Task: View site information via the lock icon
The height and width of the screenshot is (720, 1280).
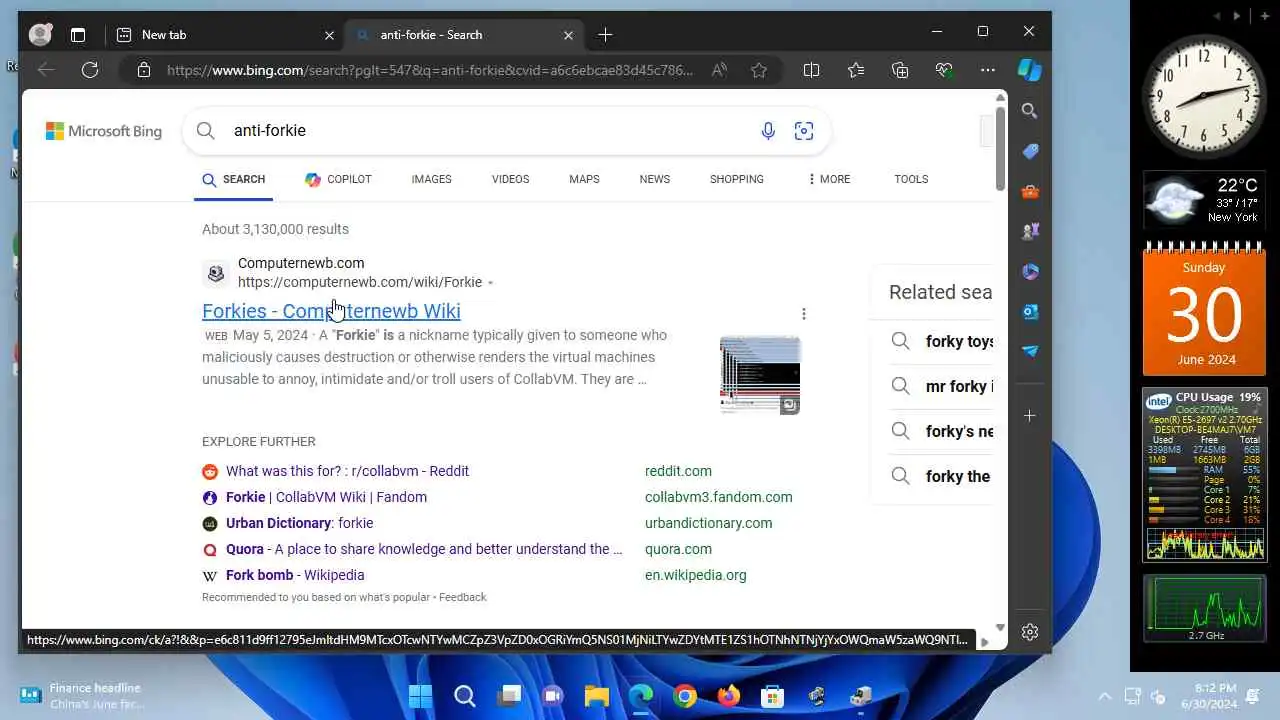Action: [x=144, y=70]
